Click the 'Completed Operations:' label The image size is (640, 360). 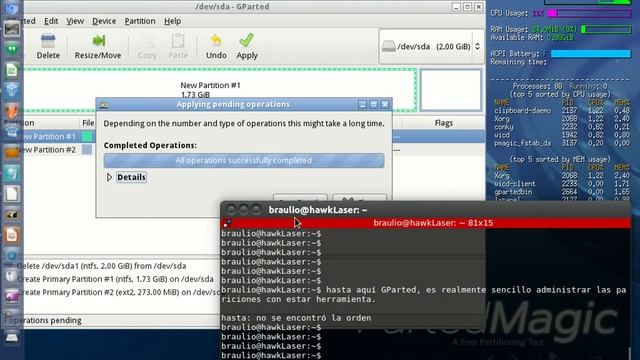(150, 145)
